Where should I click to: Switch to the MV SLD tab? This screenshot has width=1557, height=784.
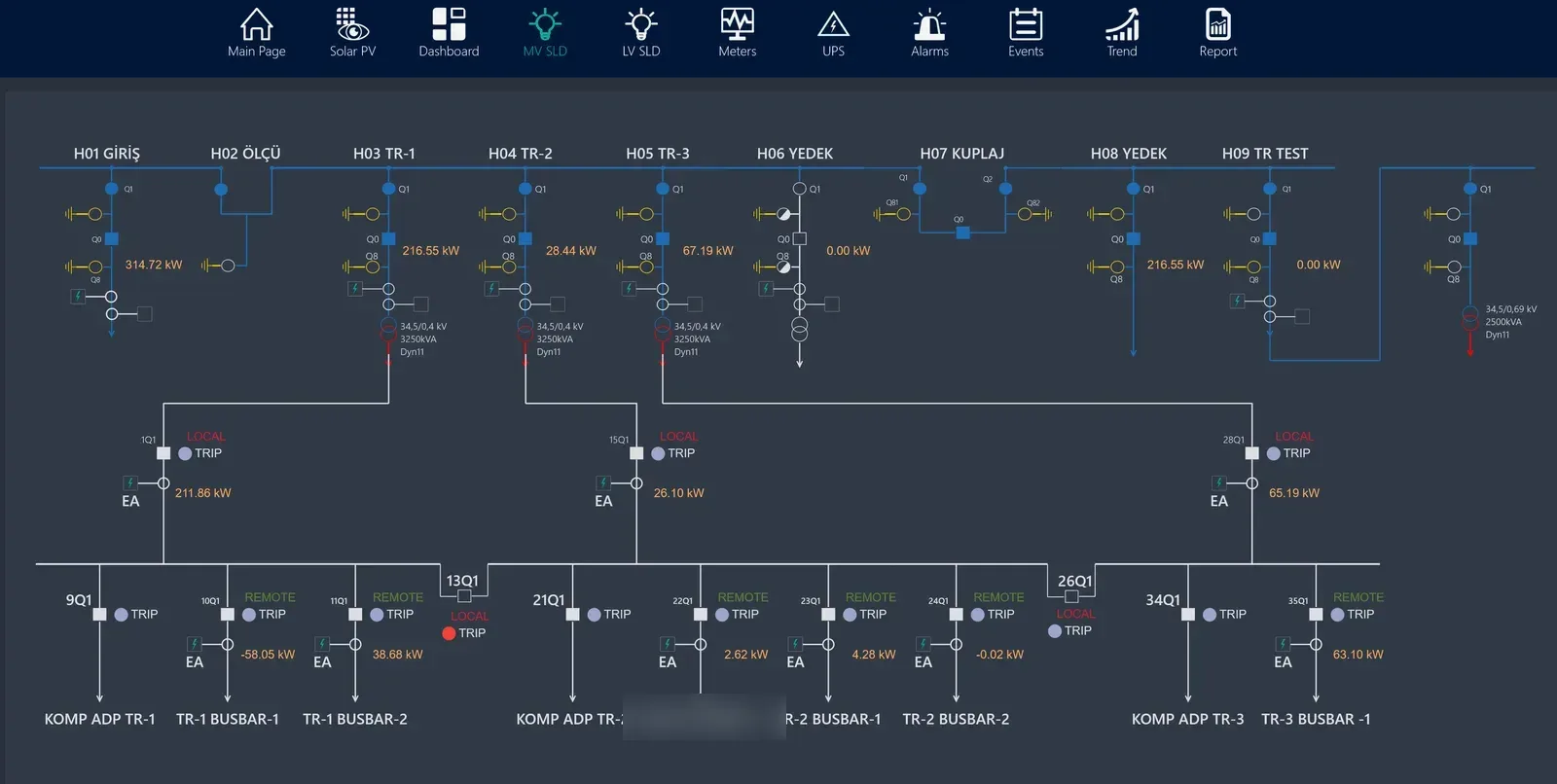pos(545,32)
